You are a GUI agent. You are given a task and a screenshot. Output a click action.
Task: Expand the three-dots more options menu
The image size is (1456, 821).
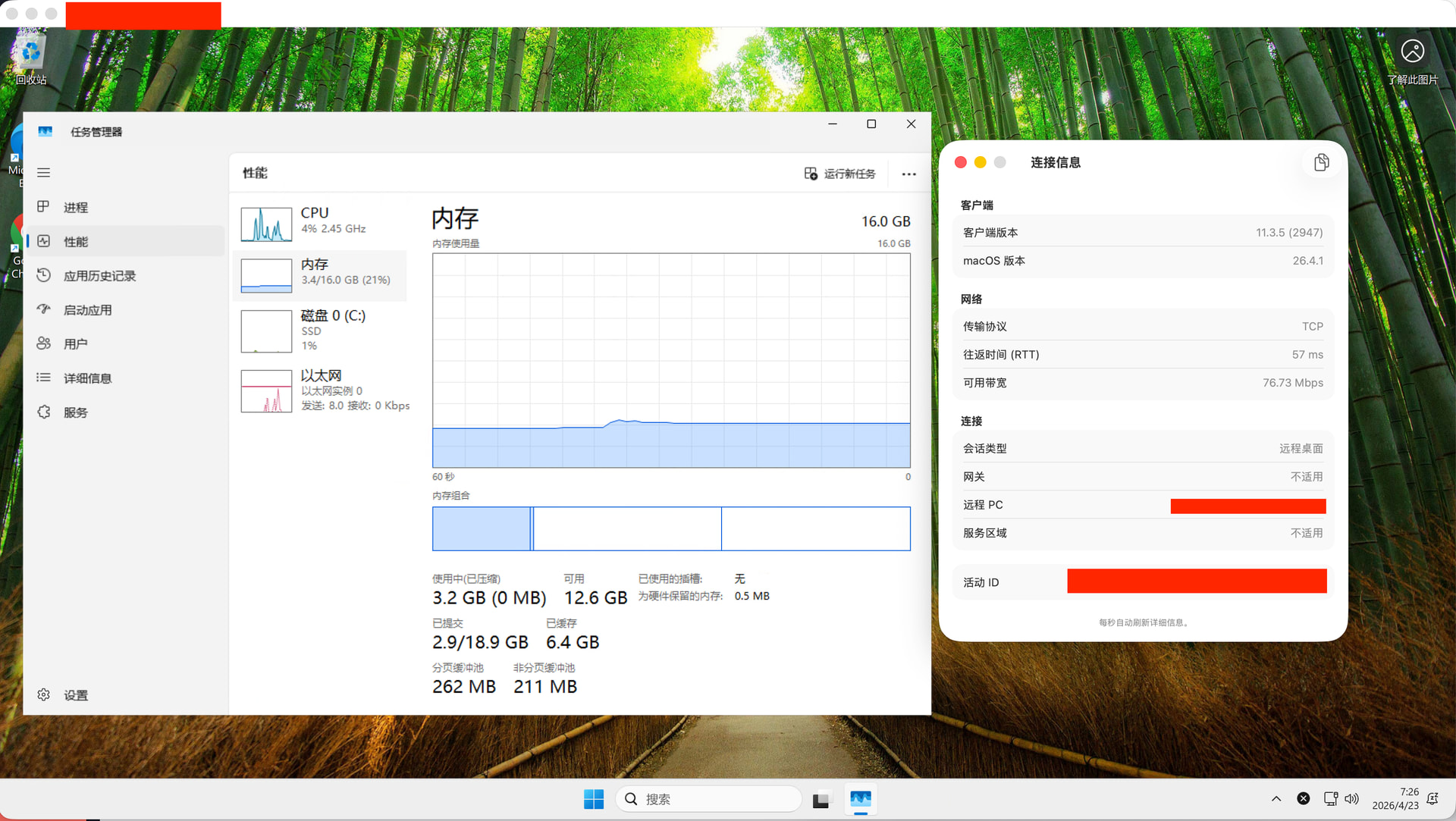[908, 174]
